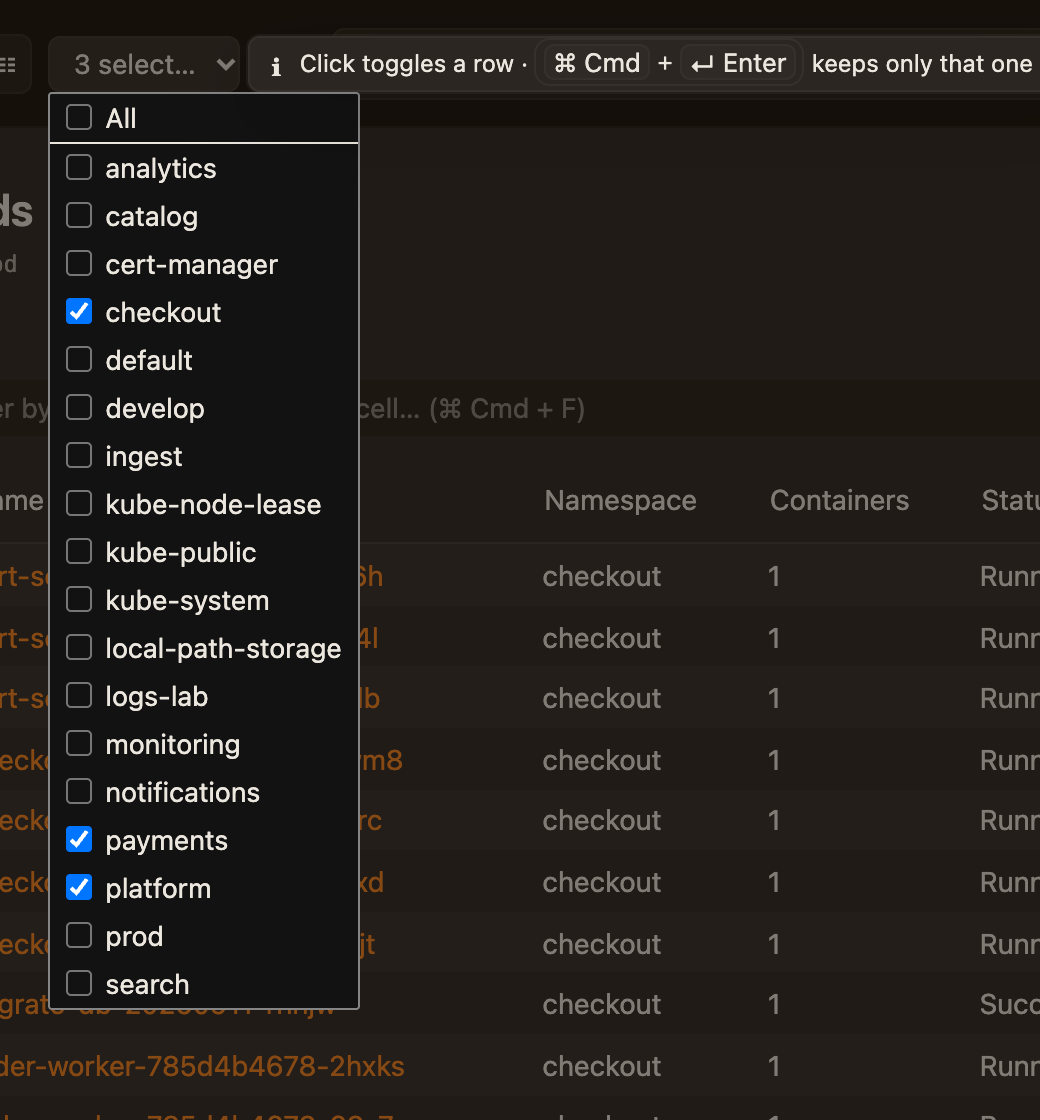Click the text 'Click toggles a row'
This screenshot has height=1120, width=1040.
coord(406,64)
